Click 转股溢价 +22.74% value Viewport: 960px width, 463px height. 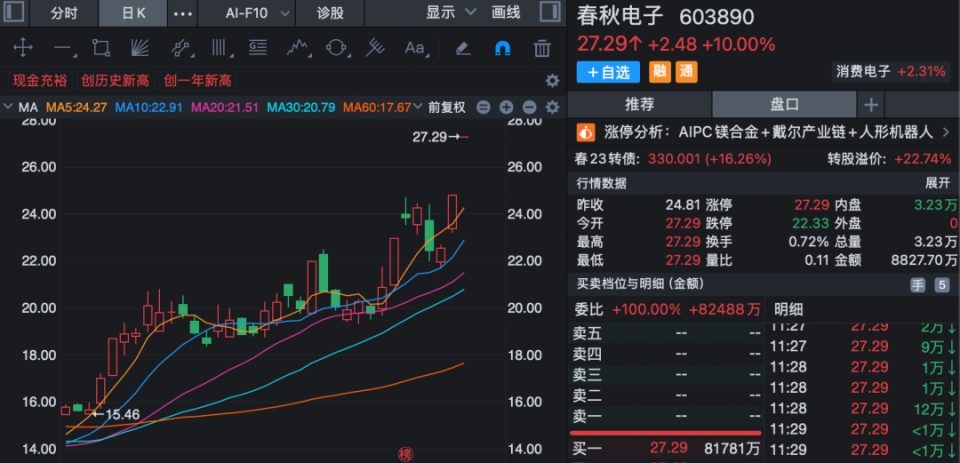(x=923, y=159)
